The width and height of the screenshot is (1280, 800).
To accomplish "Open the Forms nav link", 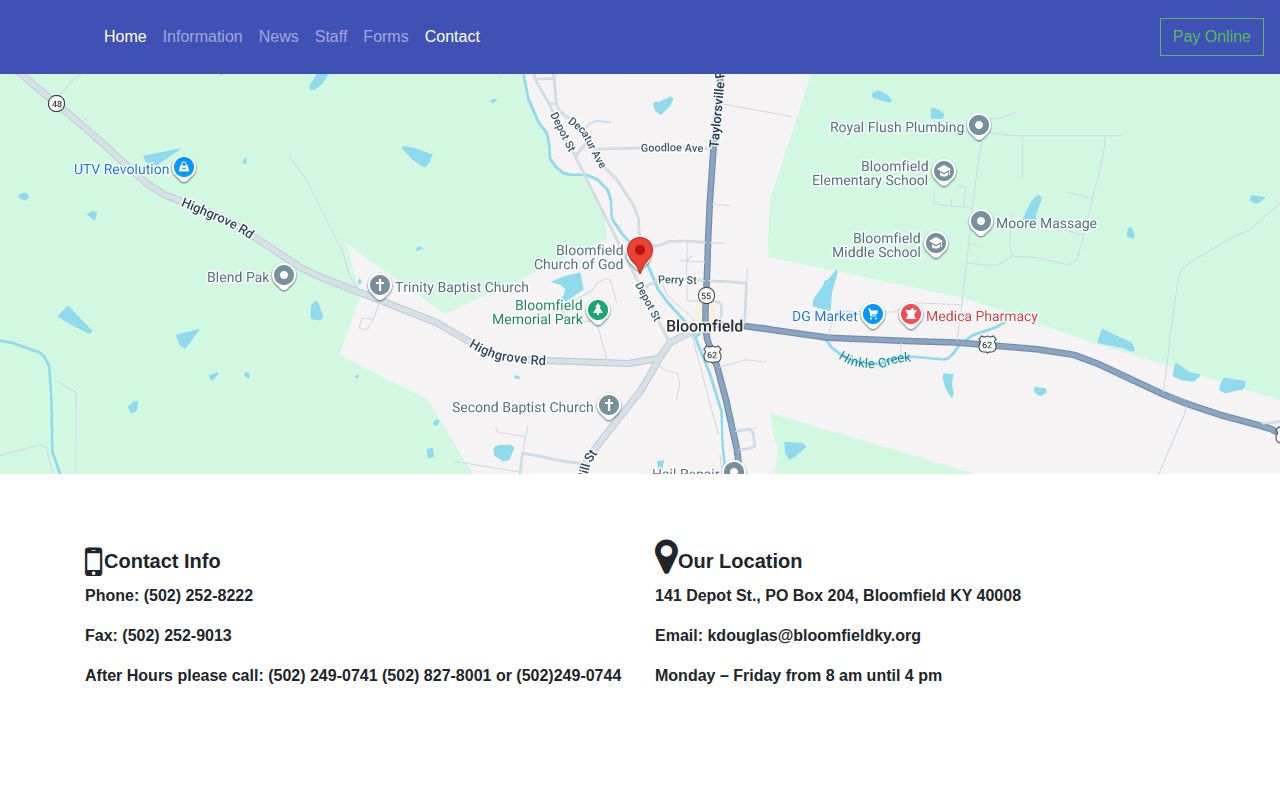I will [386, 37].
